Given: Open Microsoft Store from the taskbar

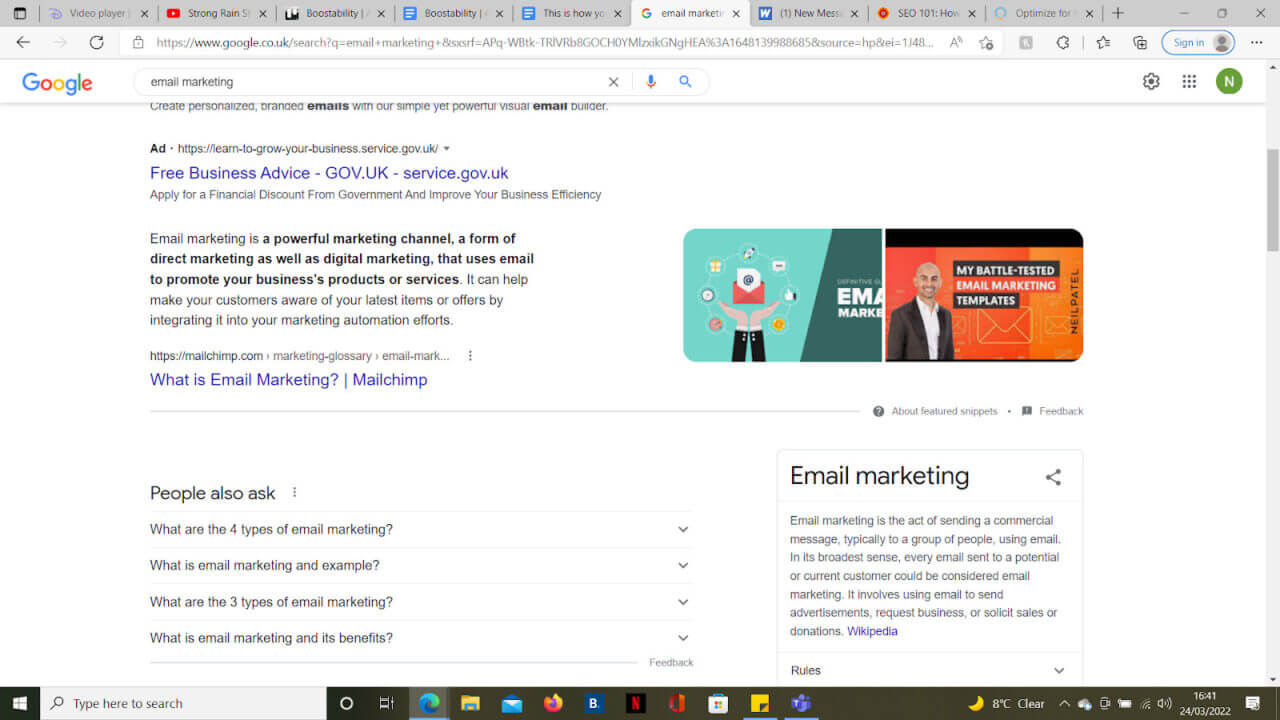Looking at the screenshot, I should click(718, 703).
